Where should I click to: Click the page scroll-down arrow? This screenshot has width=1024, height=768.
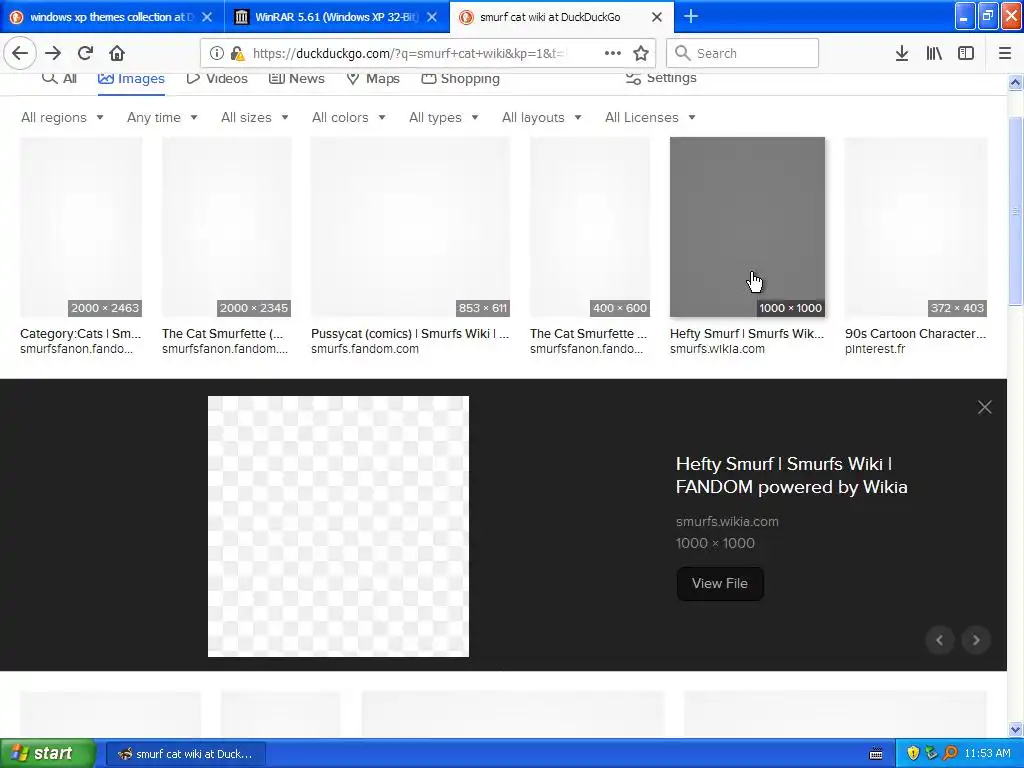click(x=1015, y=729)
